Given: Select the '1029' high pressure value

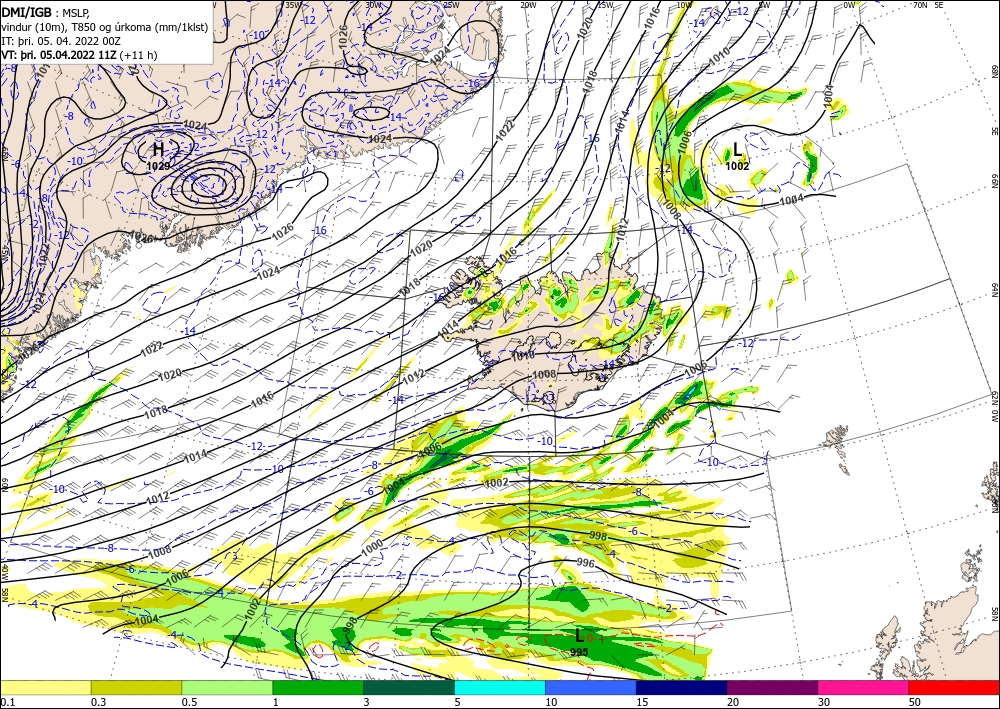Looking at the screenshot, I should [158, 166].
